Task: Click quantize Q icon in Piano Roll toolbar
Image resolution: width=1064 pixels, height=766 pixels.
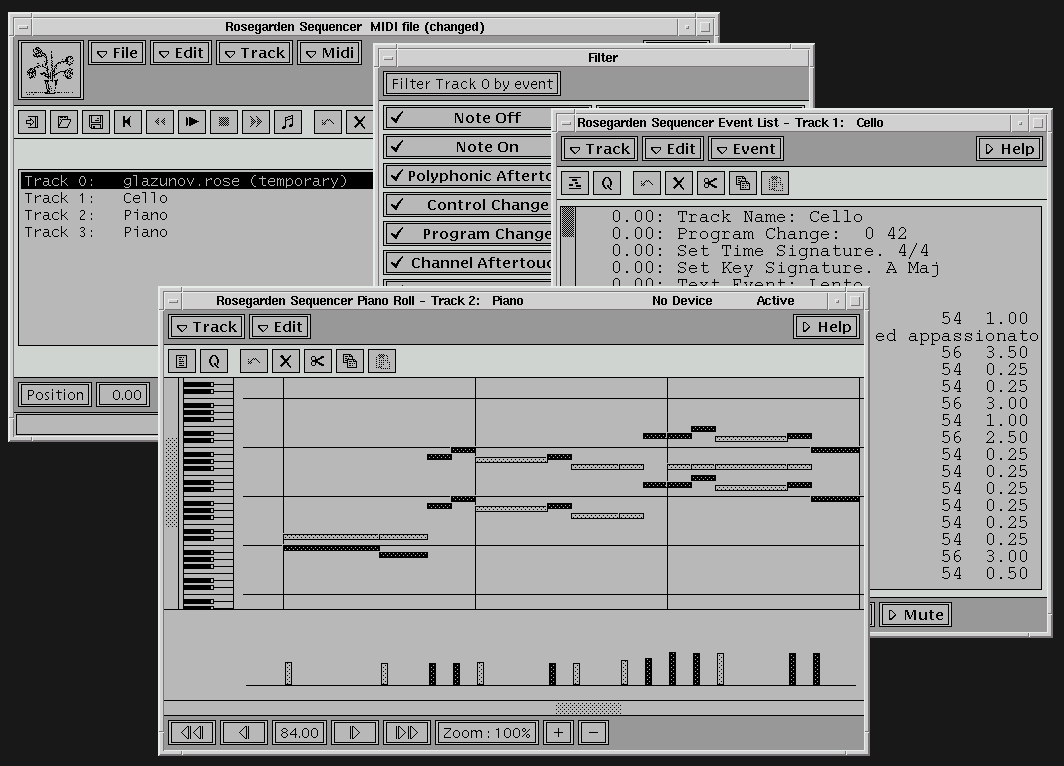Action: [x=214, y=361]
